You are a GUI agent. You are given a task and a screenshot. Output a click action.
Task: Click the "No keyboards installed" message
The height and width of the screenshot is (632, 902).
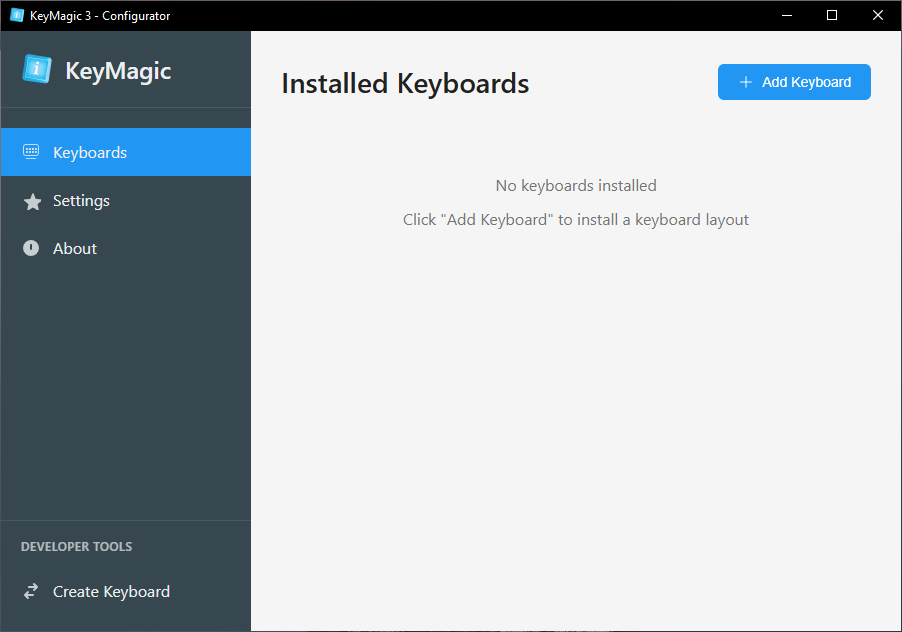[x=576, y=186]
